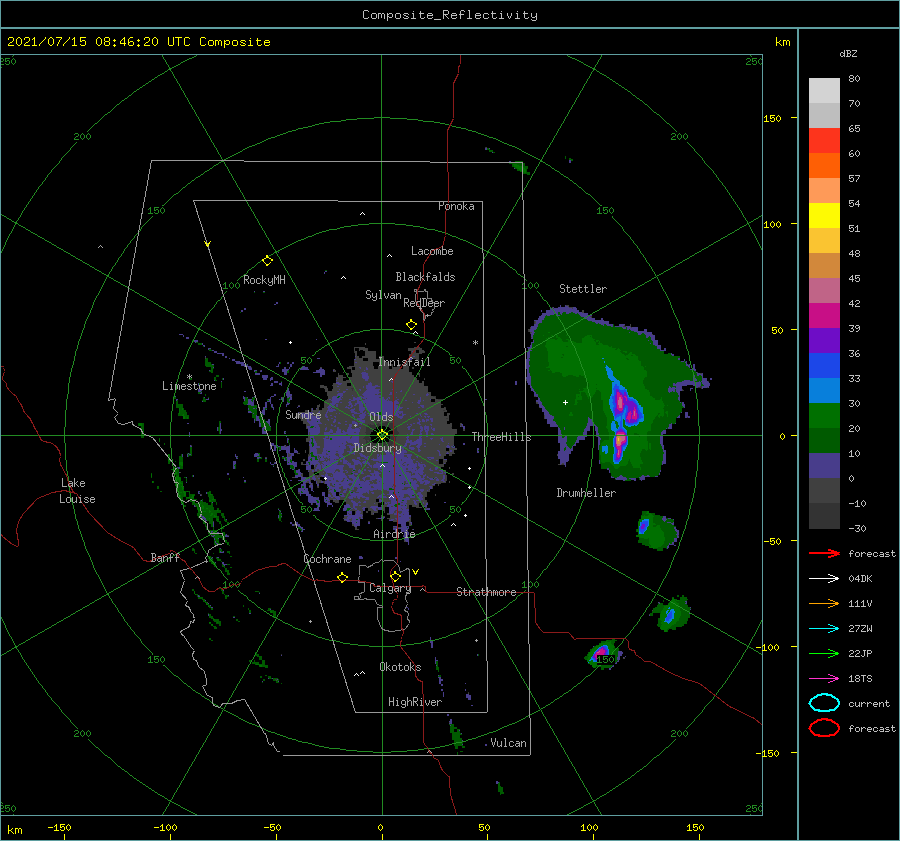900x841 pixels.
Task: Click the red forecast ellipse legend icon
Action: pos(824,728)
